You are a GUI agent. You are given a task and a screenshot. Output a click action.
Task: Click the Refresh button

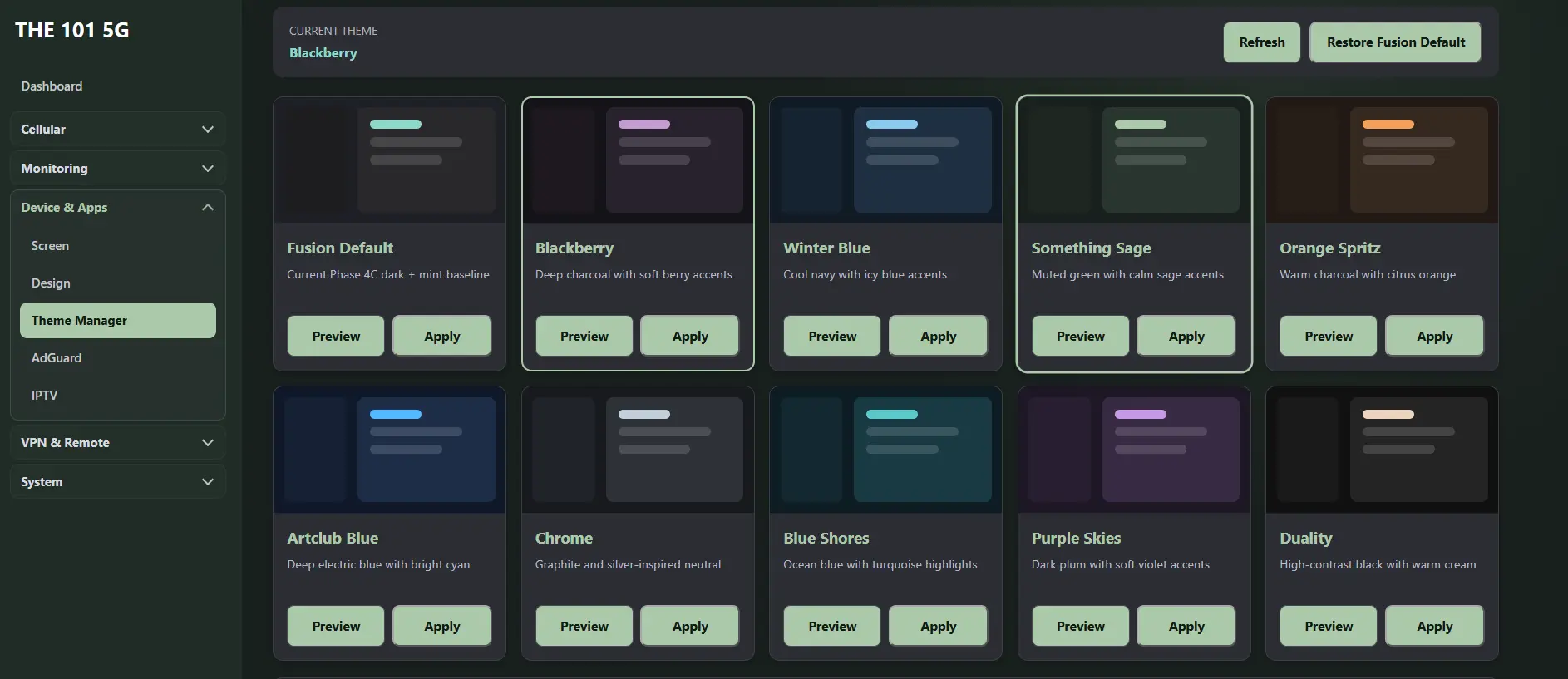pos(1261,42)
